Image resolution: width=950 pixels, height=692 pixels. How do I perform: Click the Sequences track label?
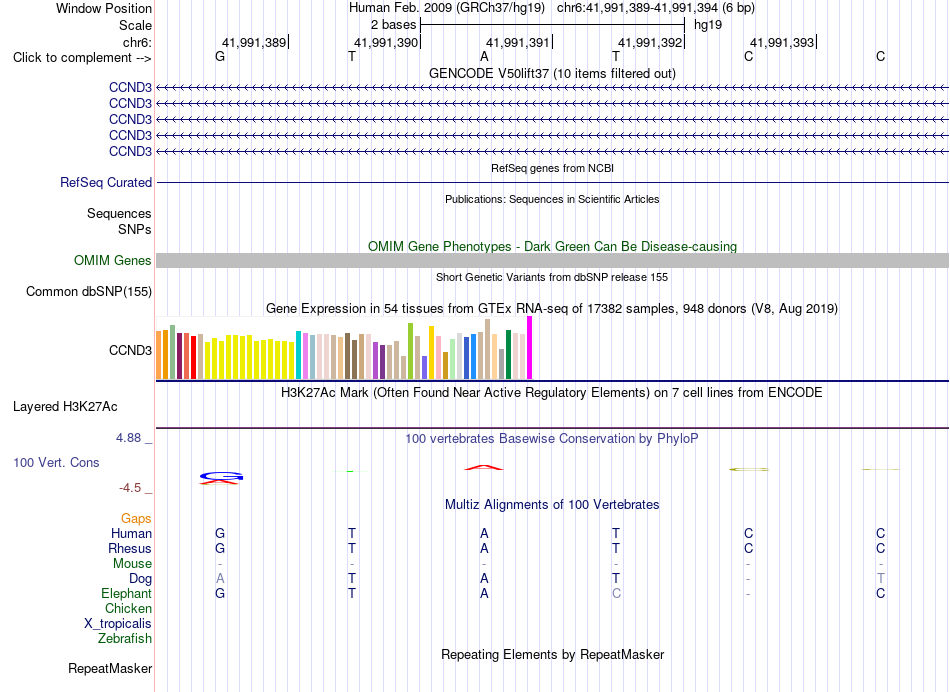click(x=119, y=213)
